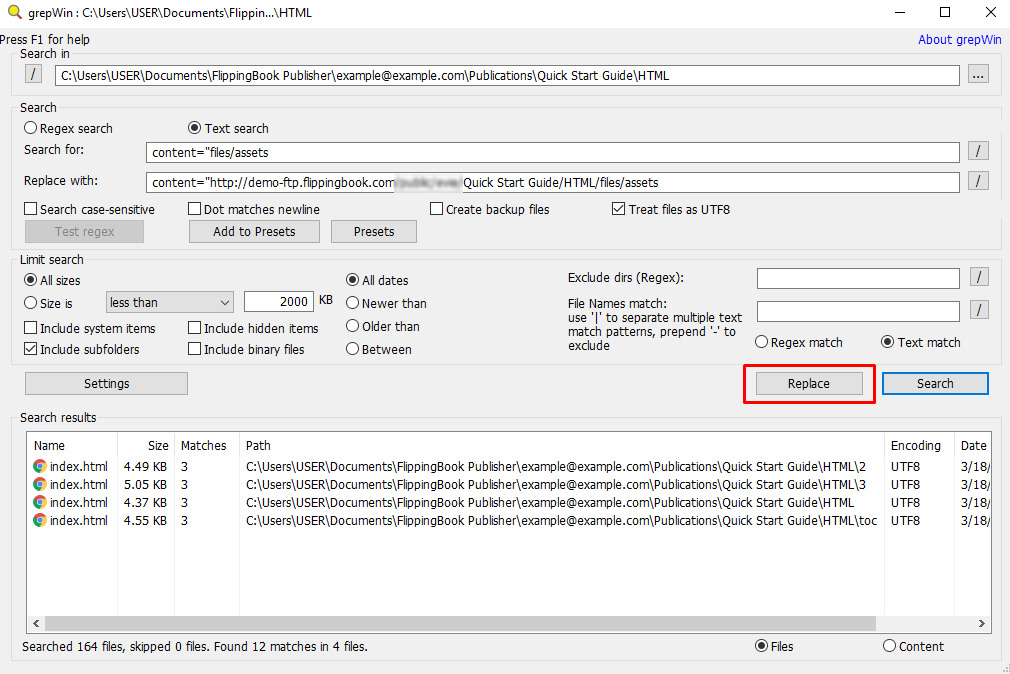Minimize the grepWin window
Screen dimensions: 1010x674
(x=900, y=12)
